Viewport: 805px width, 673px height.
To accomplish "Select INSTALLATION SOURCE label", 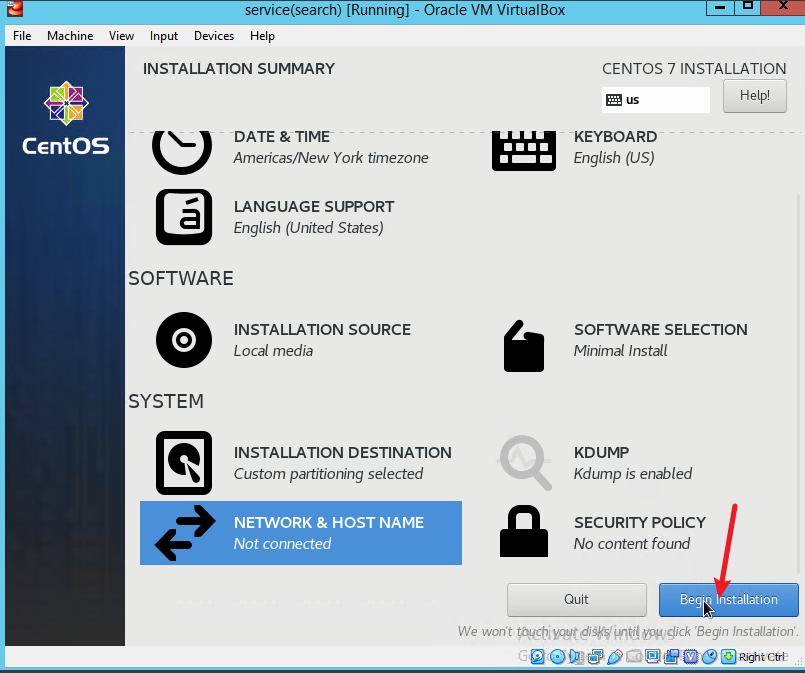I will [322, 330].
